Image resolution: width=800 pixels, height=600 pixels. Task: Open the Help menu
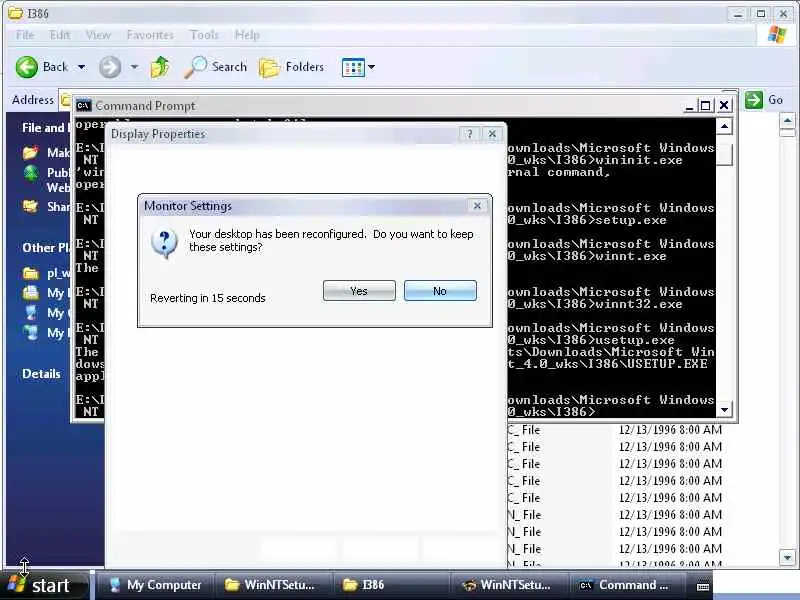tap(247, 35)
